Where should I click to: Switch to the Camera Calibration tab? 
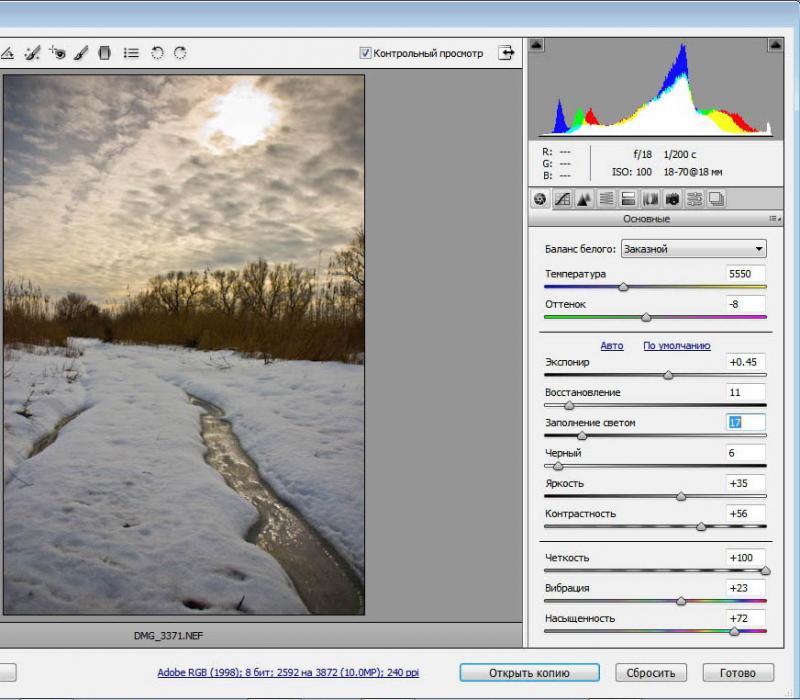coord(672,199)
